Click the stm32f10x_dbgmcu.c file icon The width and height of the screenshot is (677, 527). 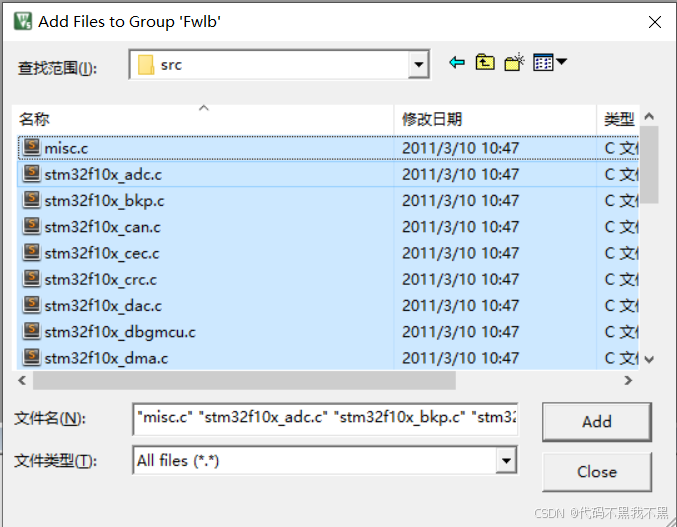click(x=31, y=331)
